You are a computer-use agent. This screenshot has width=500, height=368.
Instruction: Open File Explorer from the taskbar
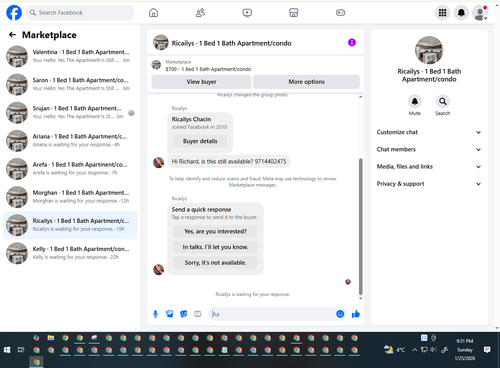pyautogui.click(x=51, y=338)
